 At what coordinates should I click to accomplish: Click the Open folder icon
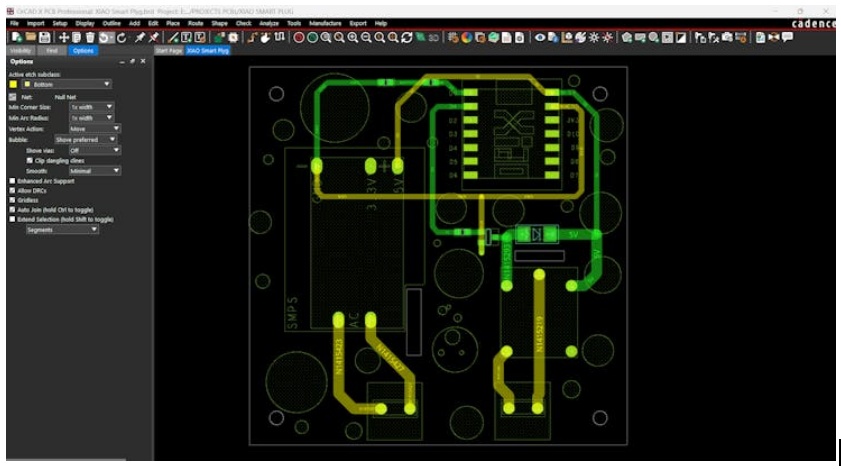(30, 37)
